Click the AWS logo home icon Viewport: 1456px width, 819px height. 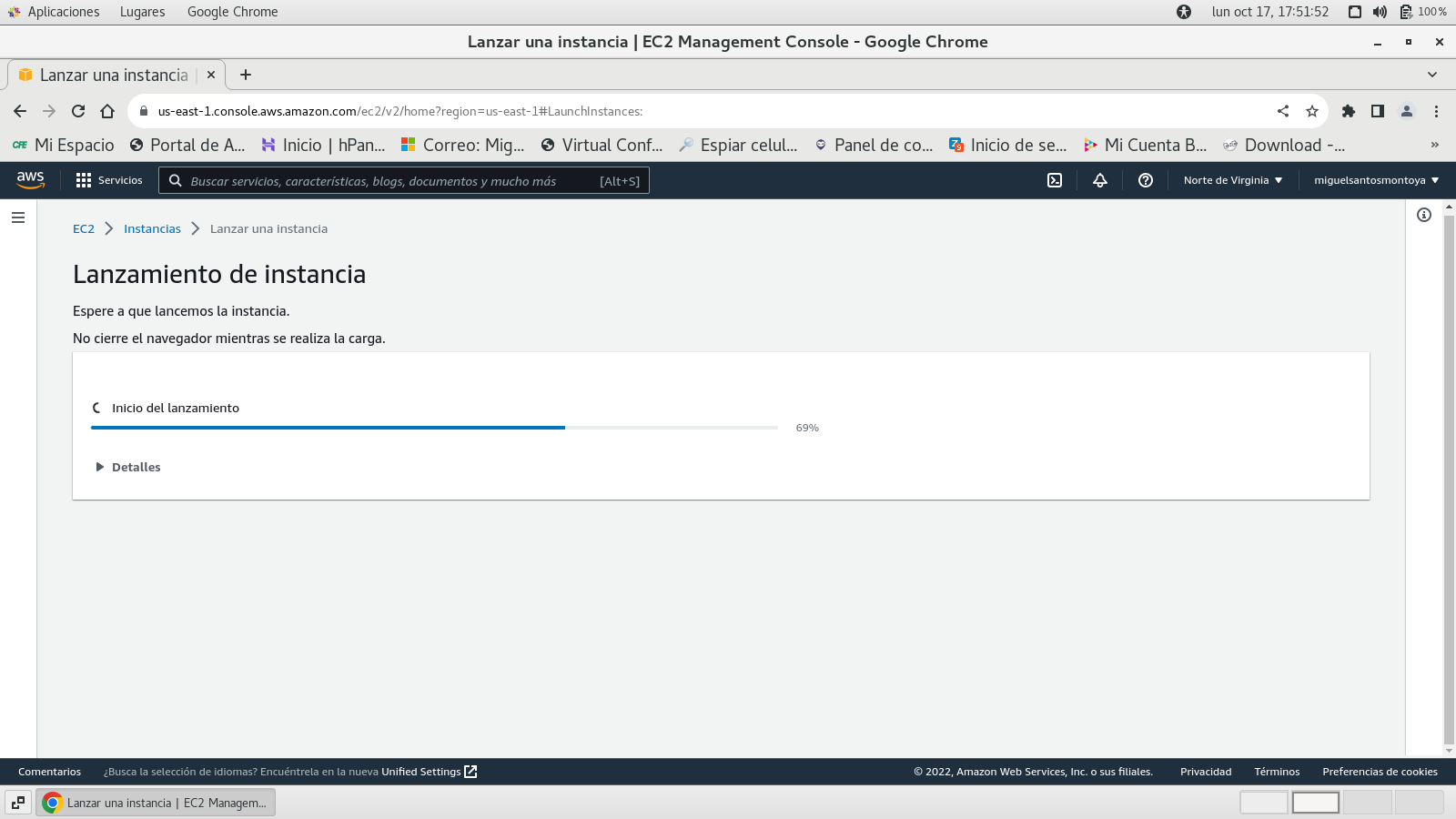pyautogui.click(x=31, y=180)
